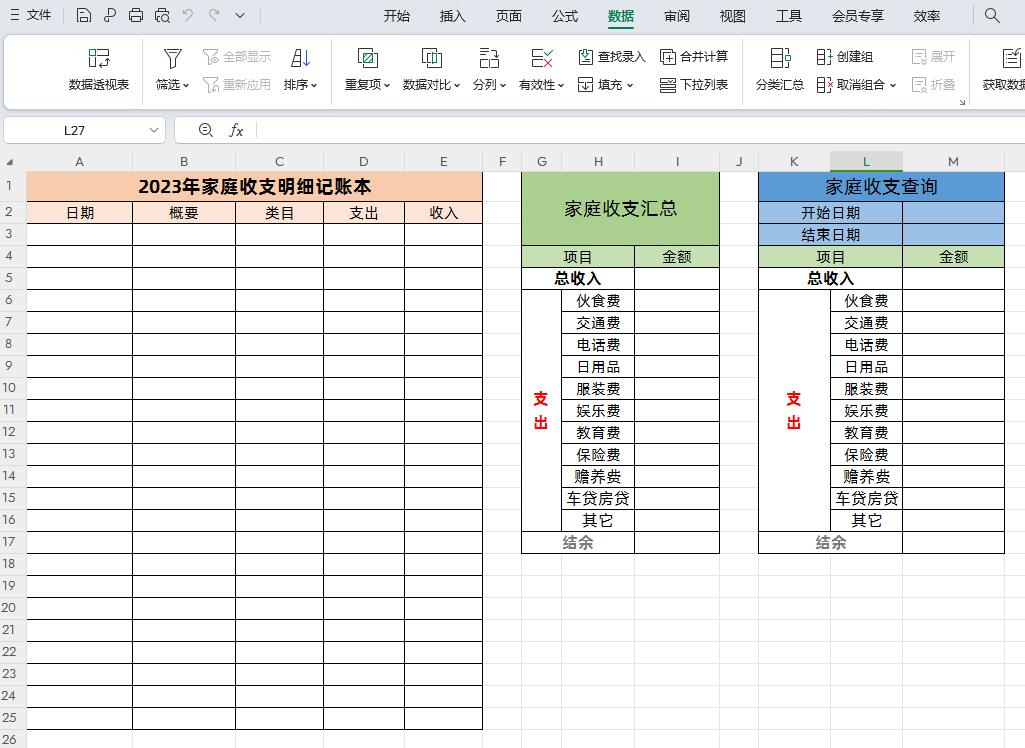
Task: Open the 工具 tab
Action: point(788,16)
